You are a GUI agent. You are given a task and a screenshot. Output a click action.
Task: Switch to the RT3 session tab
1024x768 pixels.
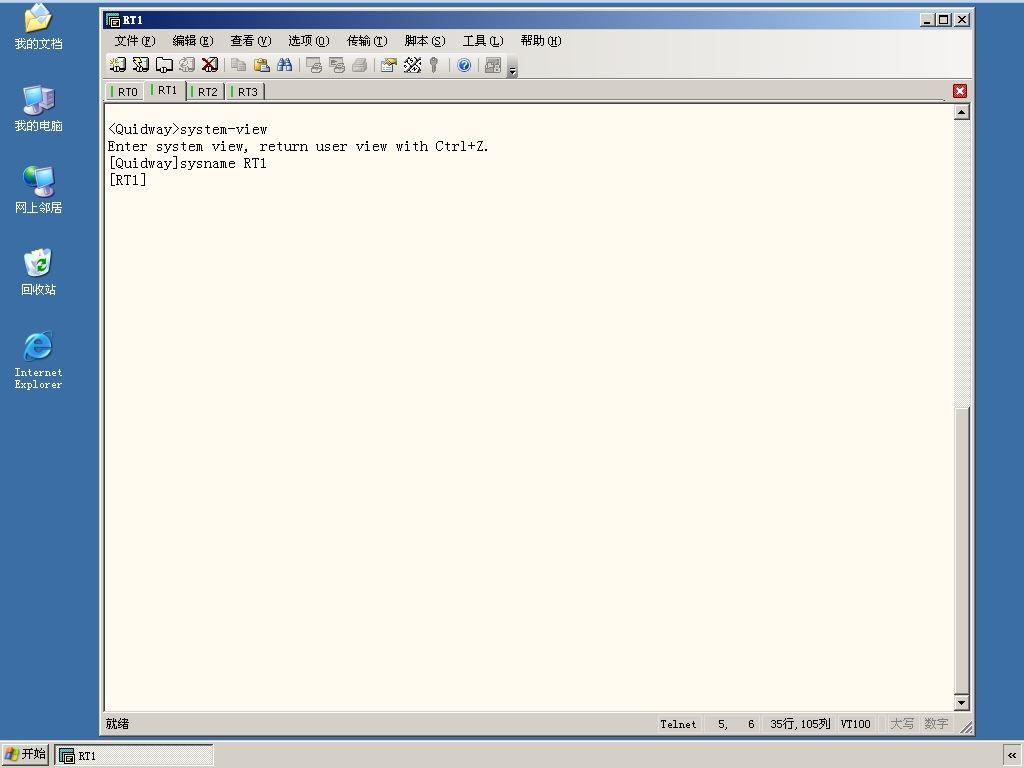(x=246, y=91)
